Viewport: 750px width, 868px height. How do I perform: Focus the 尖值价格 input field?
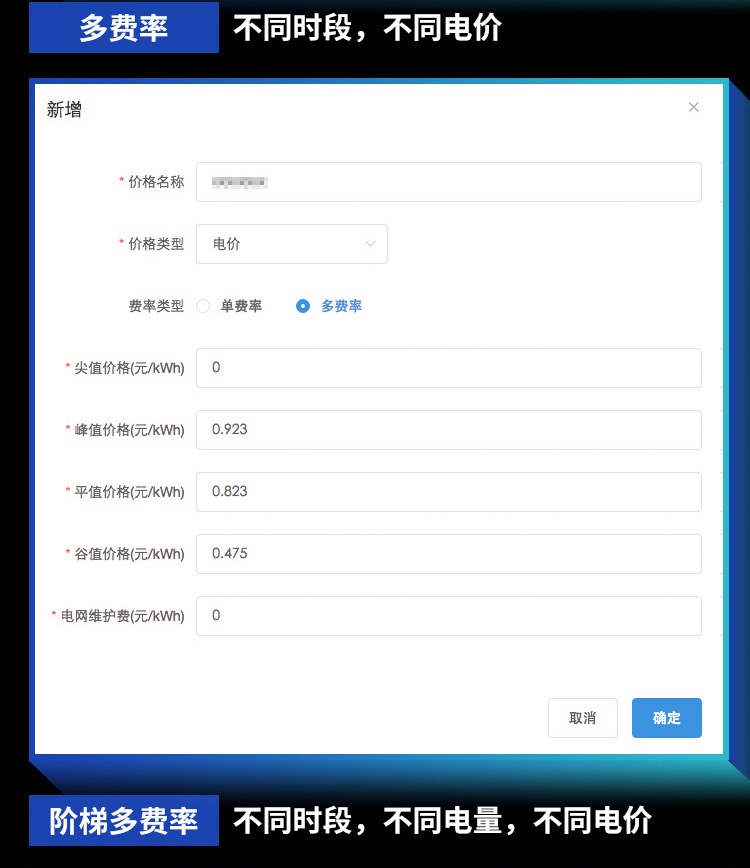pos(448,368)
